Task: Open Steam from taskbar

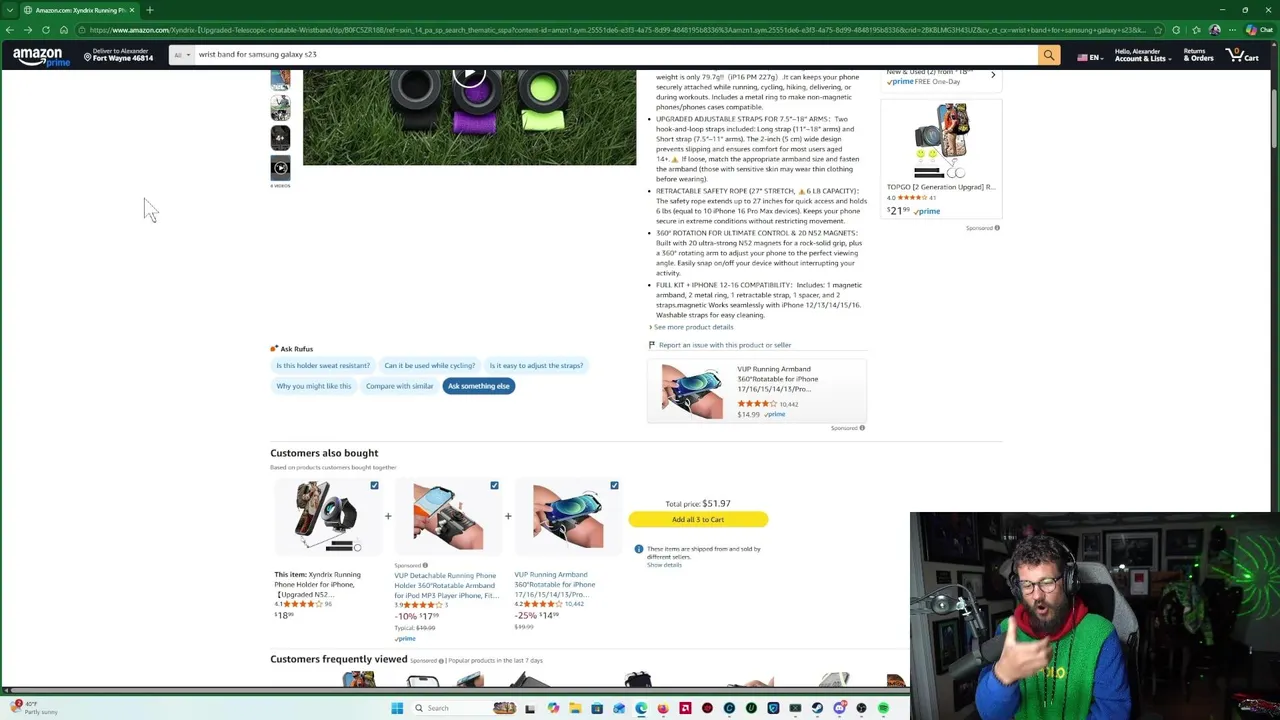Action: pos(817,708)
